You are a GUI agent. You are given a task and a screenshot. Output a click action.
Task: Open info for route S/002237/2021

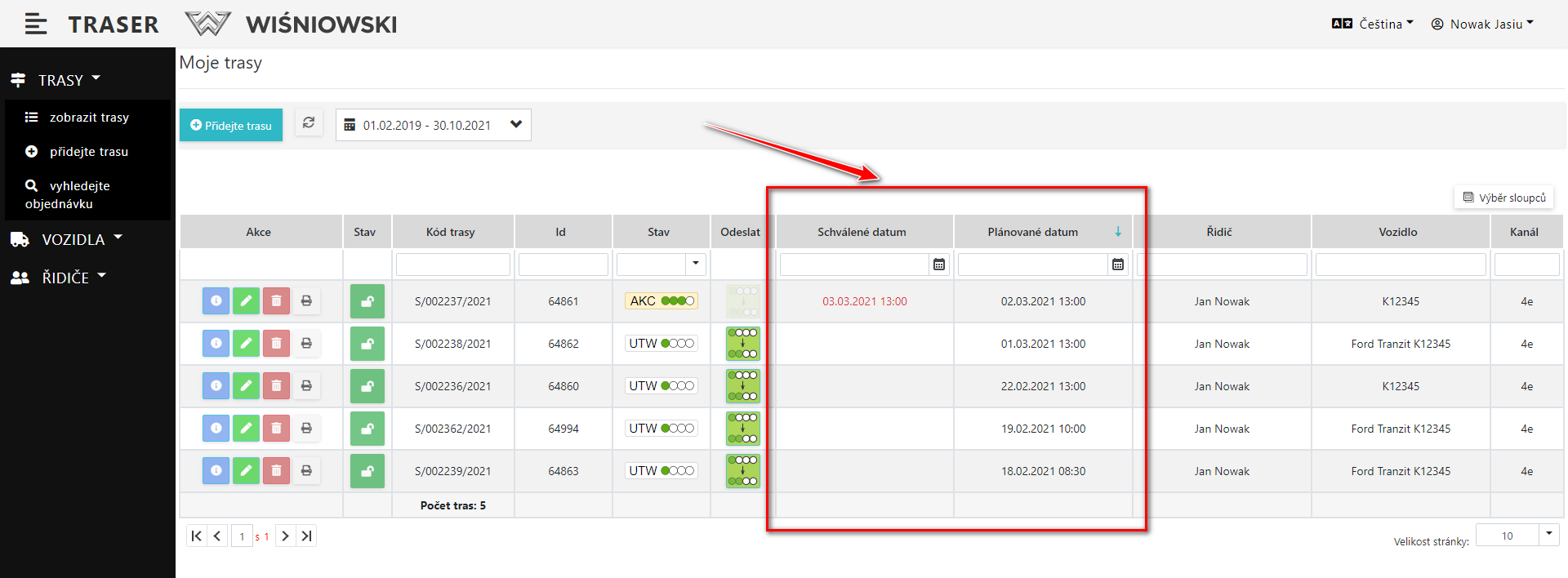click(216, 301)
